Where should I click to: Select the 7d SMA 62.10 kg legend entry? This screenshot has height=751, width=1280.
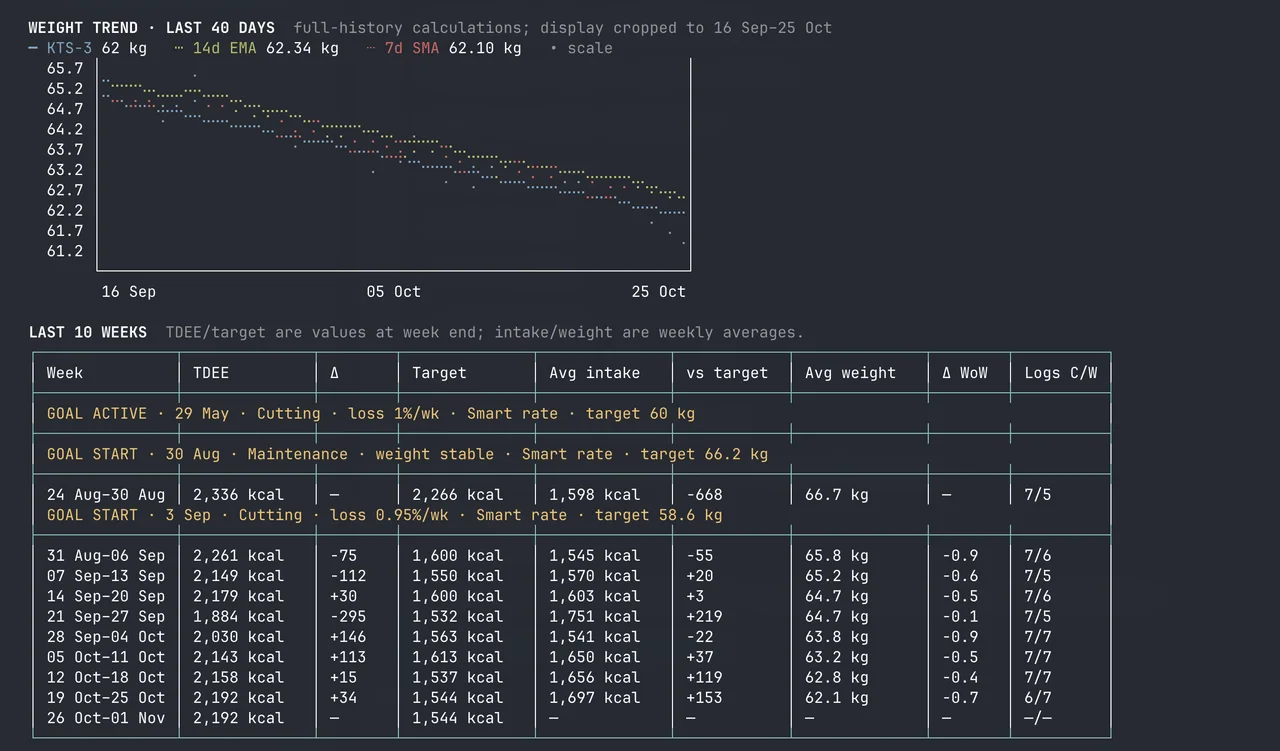coord(444,48)
